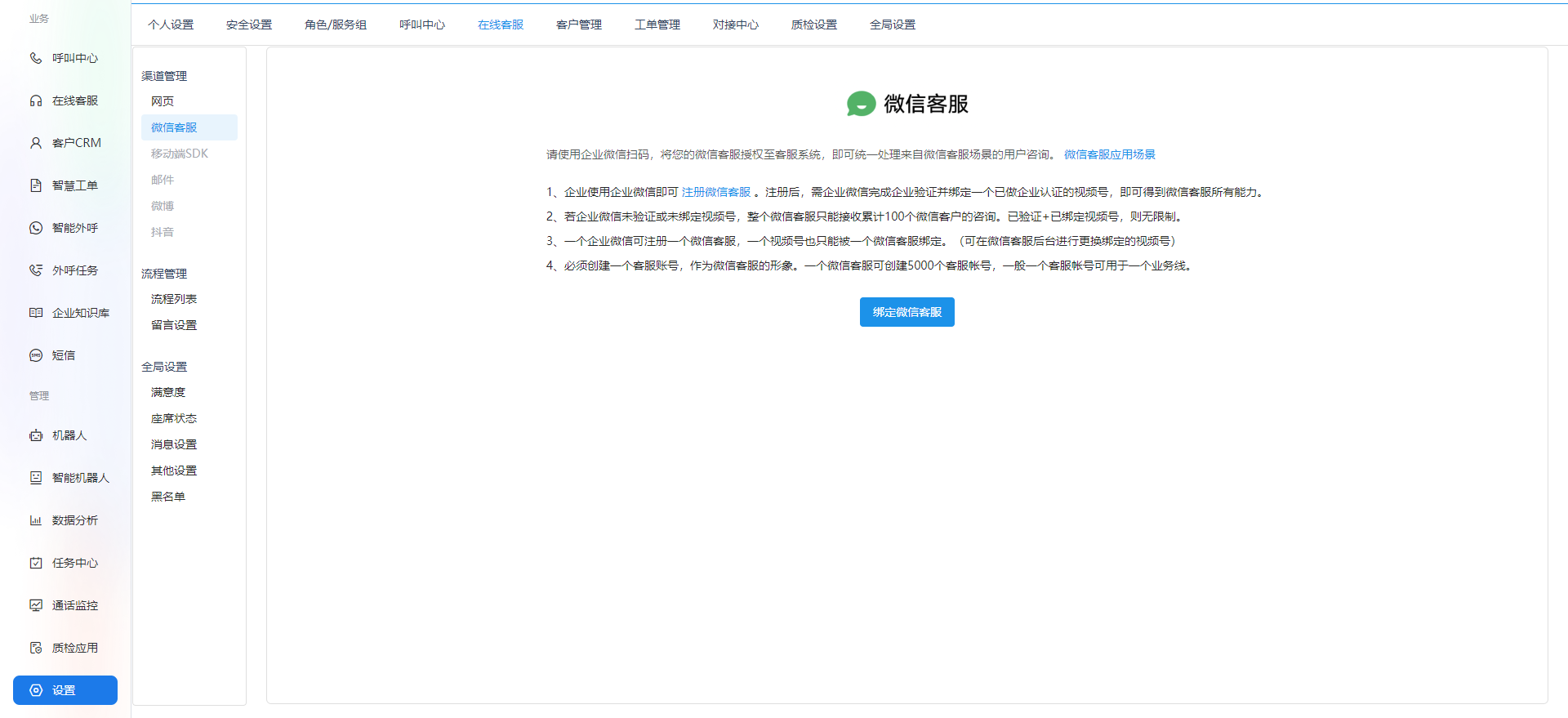Click the 智慧工单 document icon
Viewport: 1568px width, 718px height.
pyautogui.click(x=36, y=185)
